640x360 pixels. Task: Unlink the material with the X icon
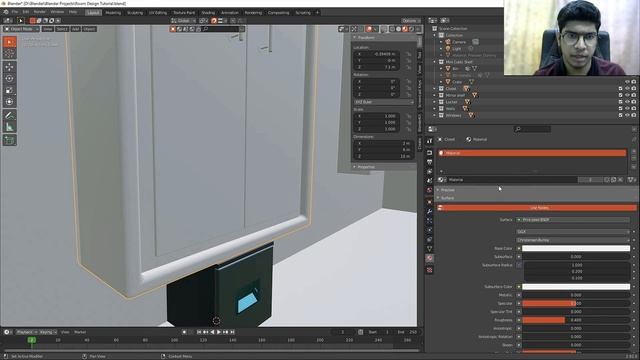[620, 180]
